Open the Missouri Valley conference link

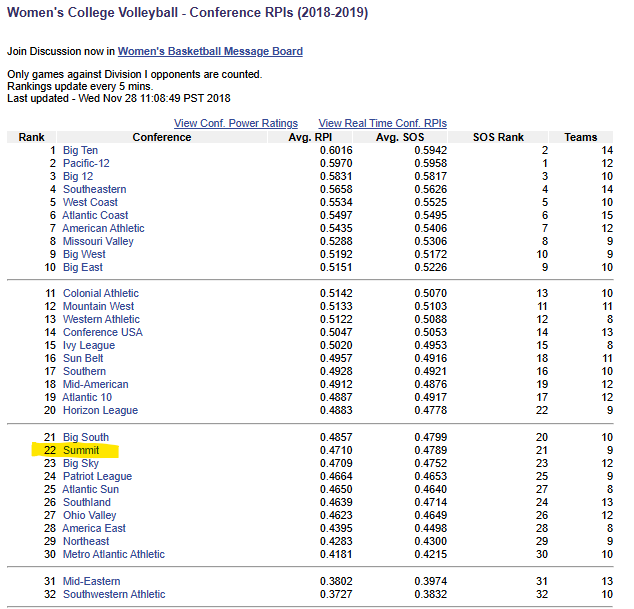(x=98, y=241)
